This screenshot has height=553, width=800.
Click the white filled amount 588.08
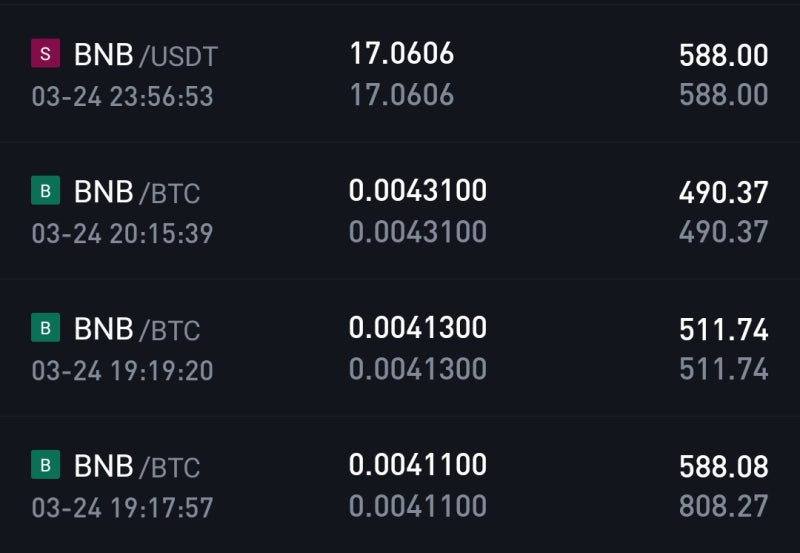click(x=723, y=467)
